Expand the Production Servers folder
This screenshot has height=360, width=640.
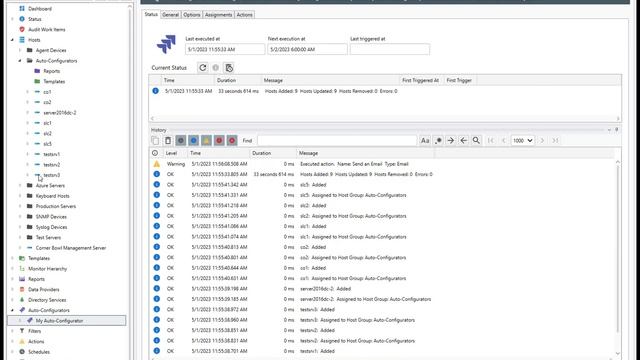pos(20,206)
